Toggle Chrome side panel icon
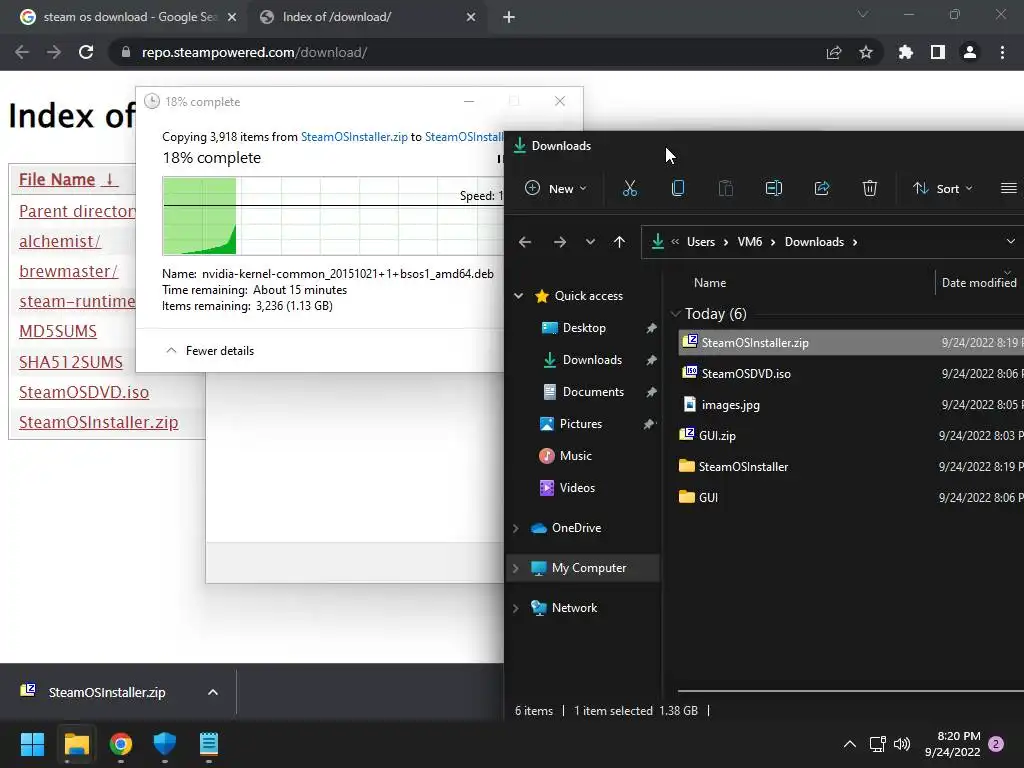Screen dimensions: 1024x768 tap(938, 52)
